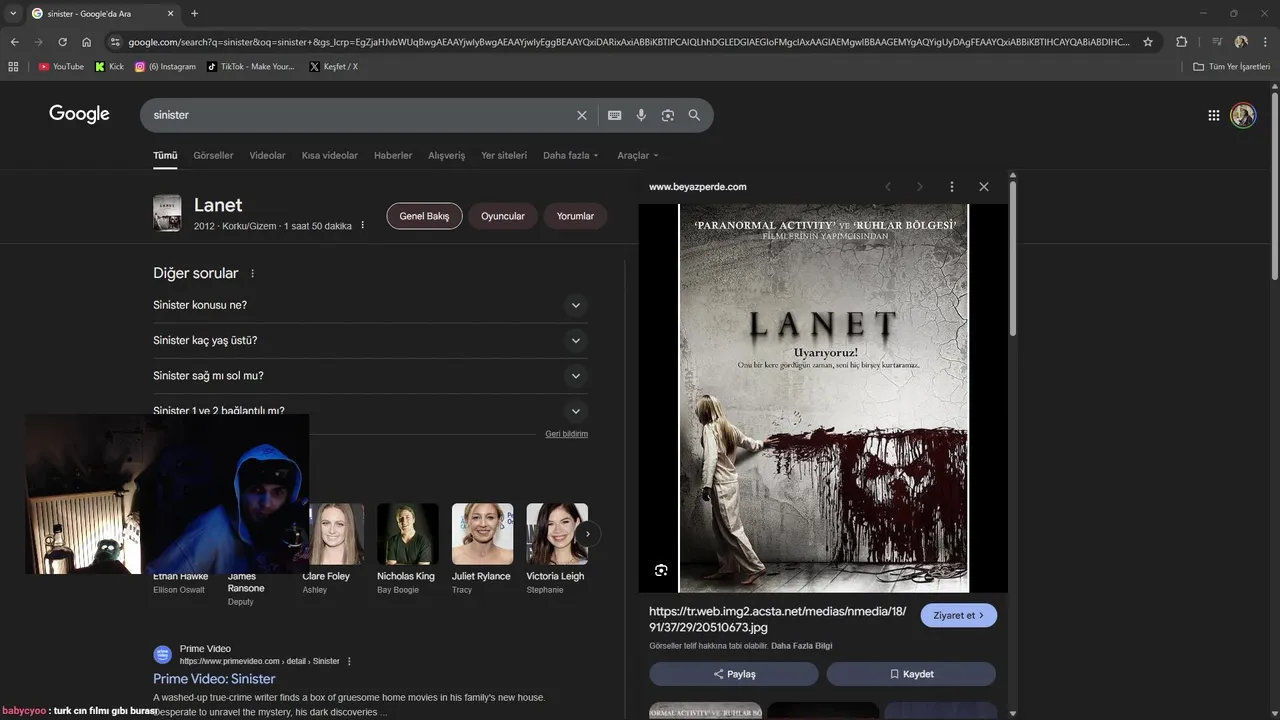Search by image with Google Lens icon
The image size is (1280, 720).
(668, 115)
